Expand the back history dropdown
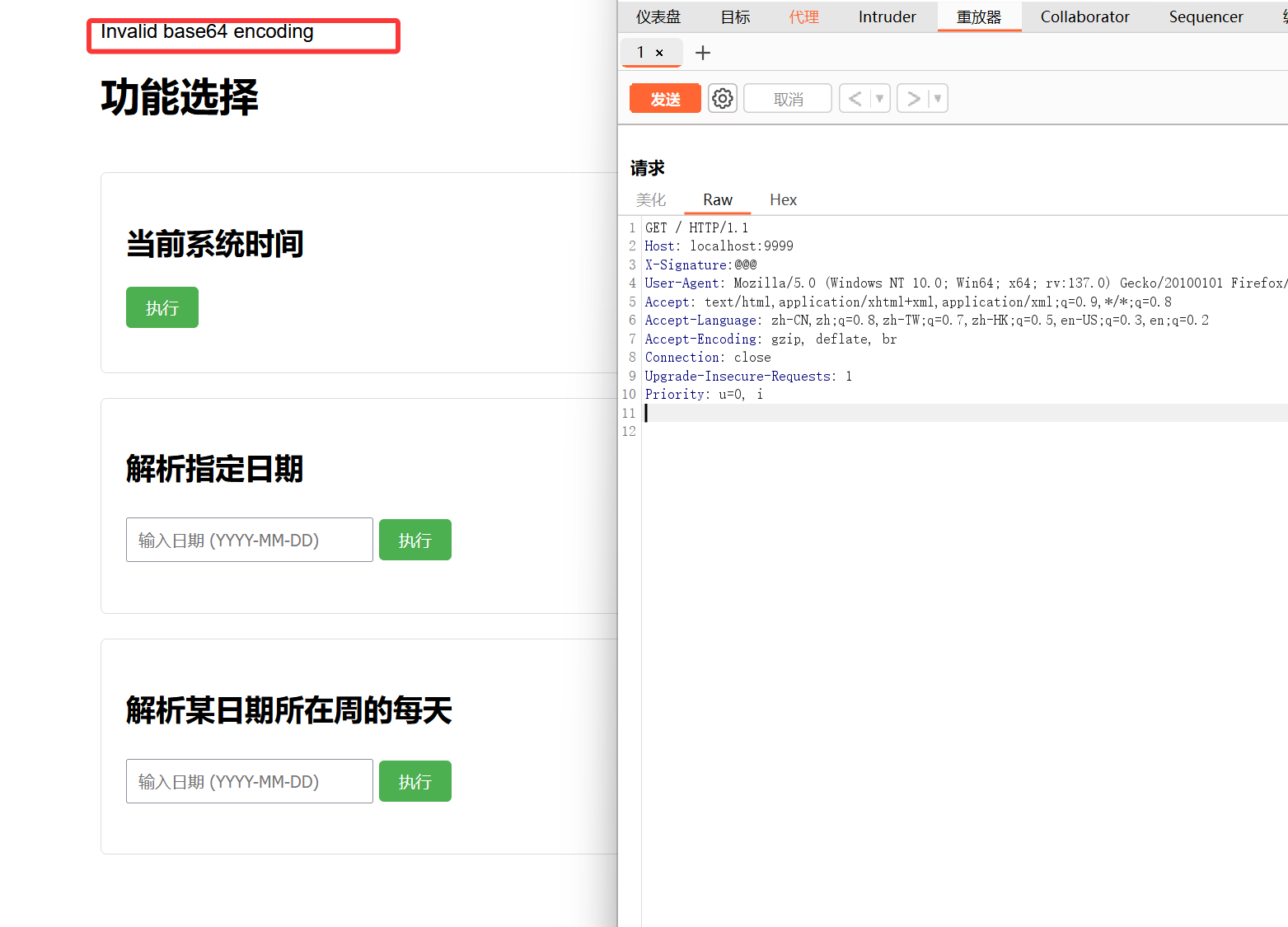Screen dimensions: 1288x927 880,99
